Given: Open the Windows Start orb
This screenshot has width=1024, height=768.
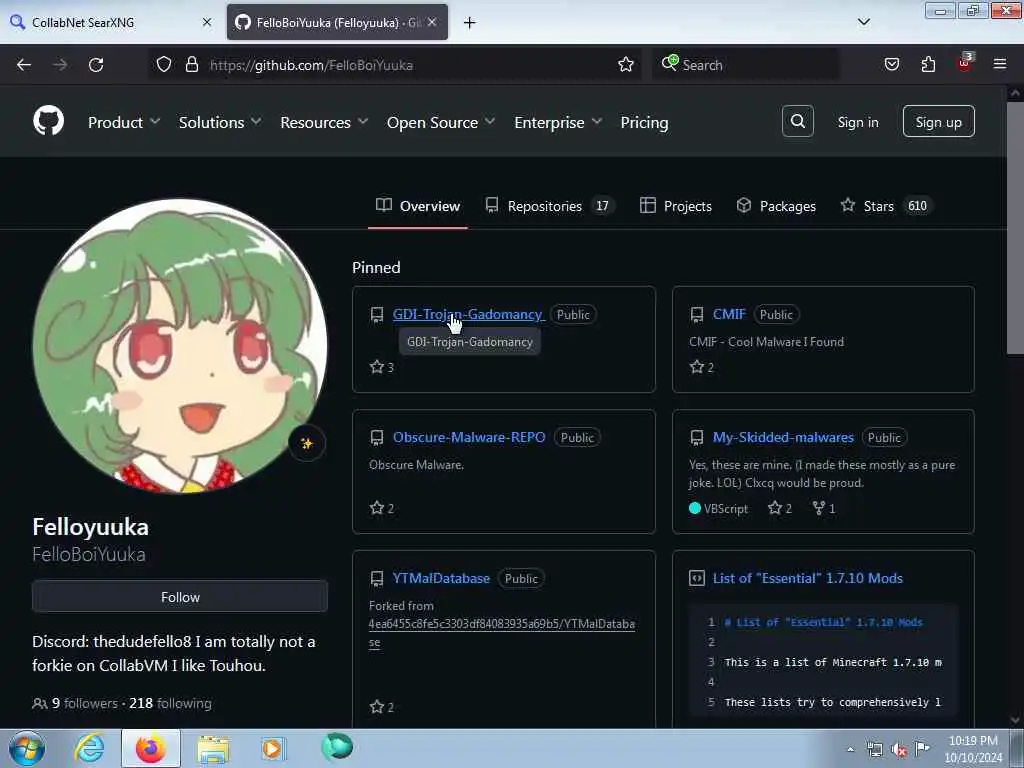Looking at the screenshot, I should pyautogui.click(x=27, y=748).
